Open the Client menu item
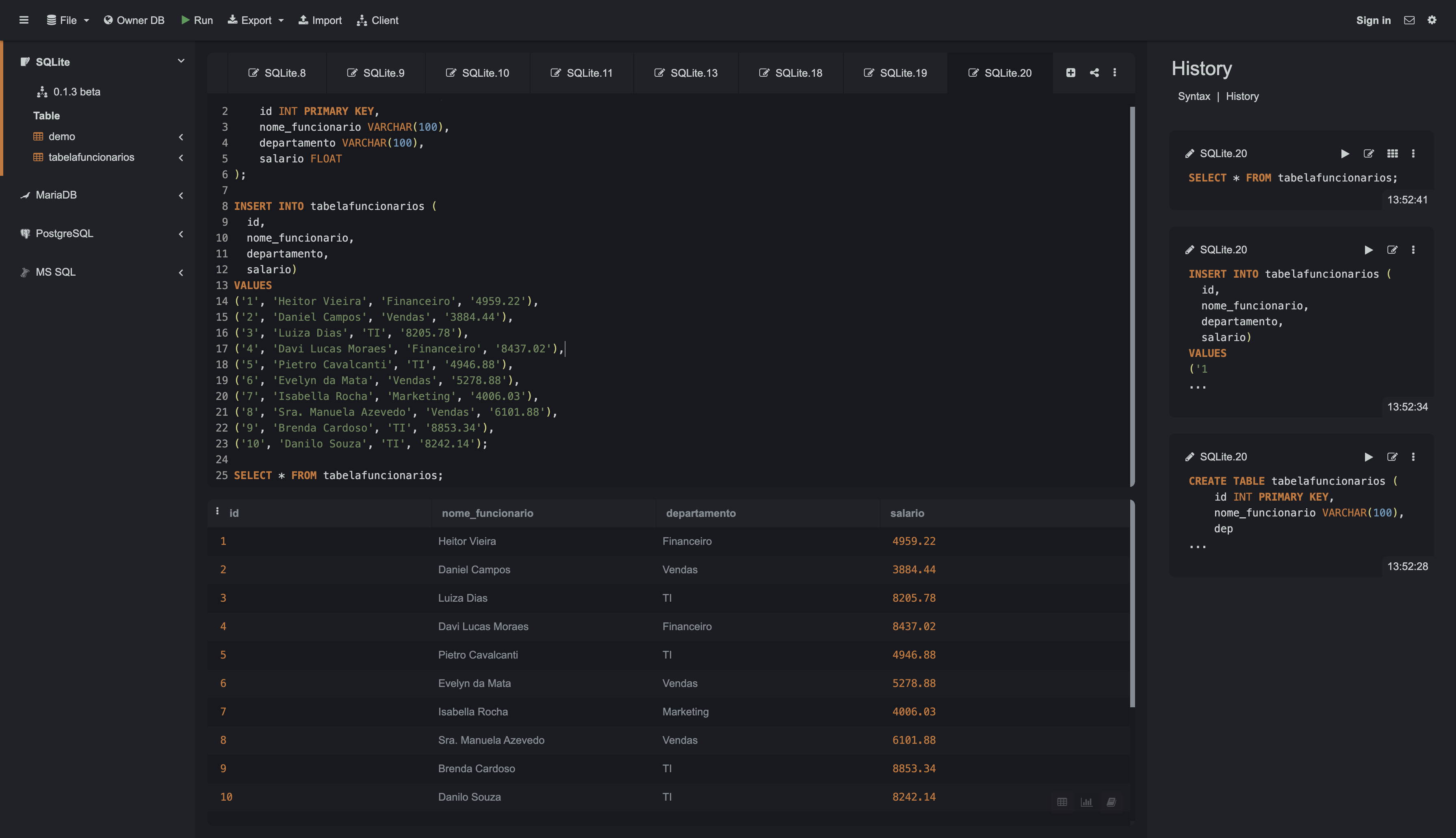Viewport: 1456px width, 838px height. pyautogui.click(x=378, y=20)
